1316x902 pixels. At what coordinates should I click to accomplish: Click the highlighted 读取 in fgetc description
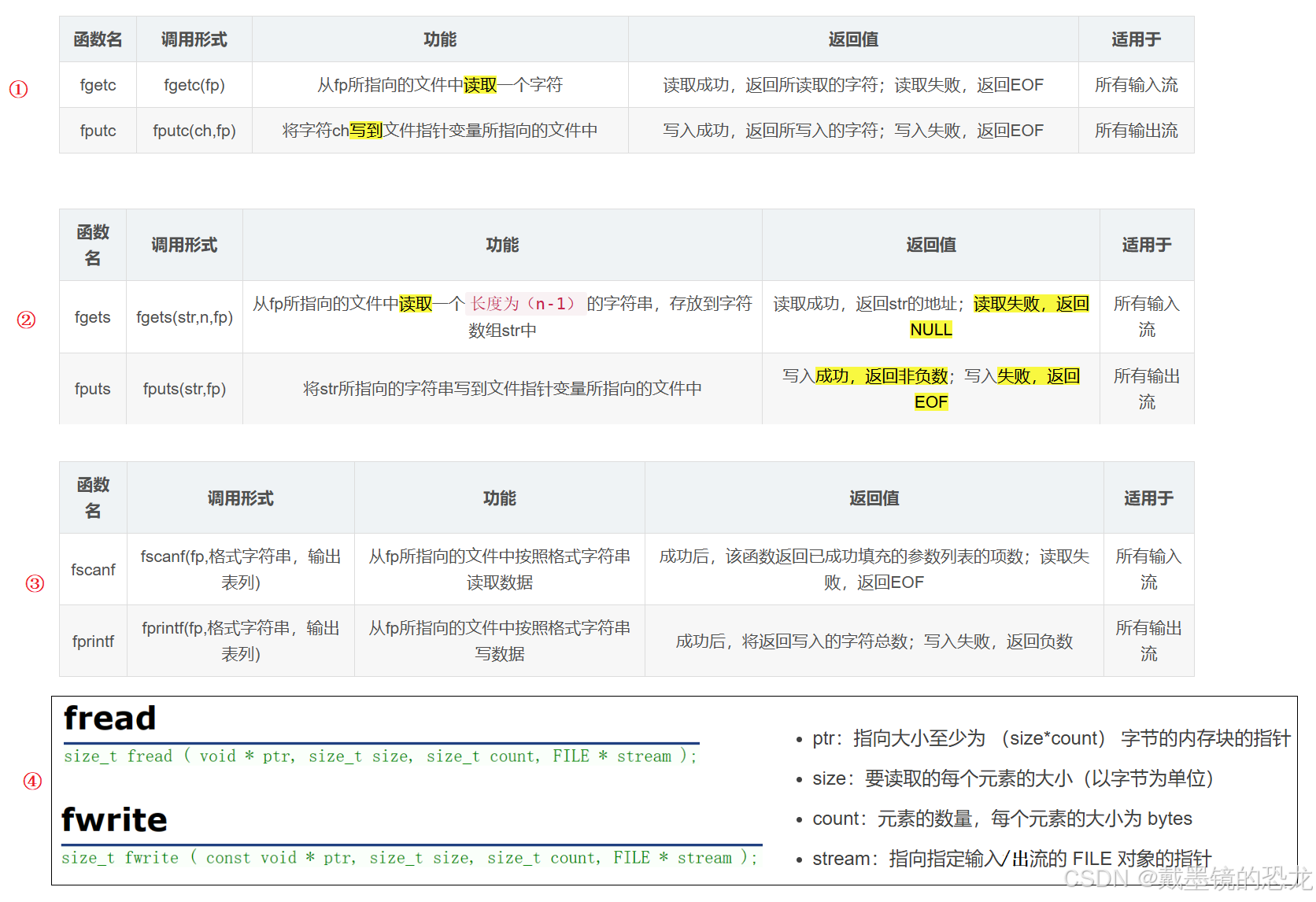(x=480, y=85)
